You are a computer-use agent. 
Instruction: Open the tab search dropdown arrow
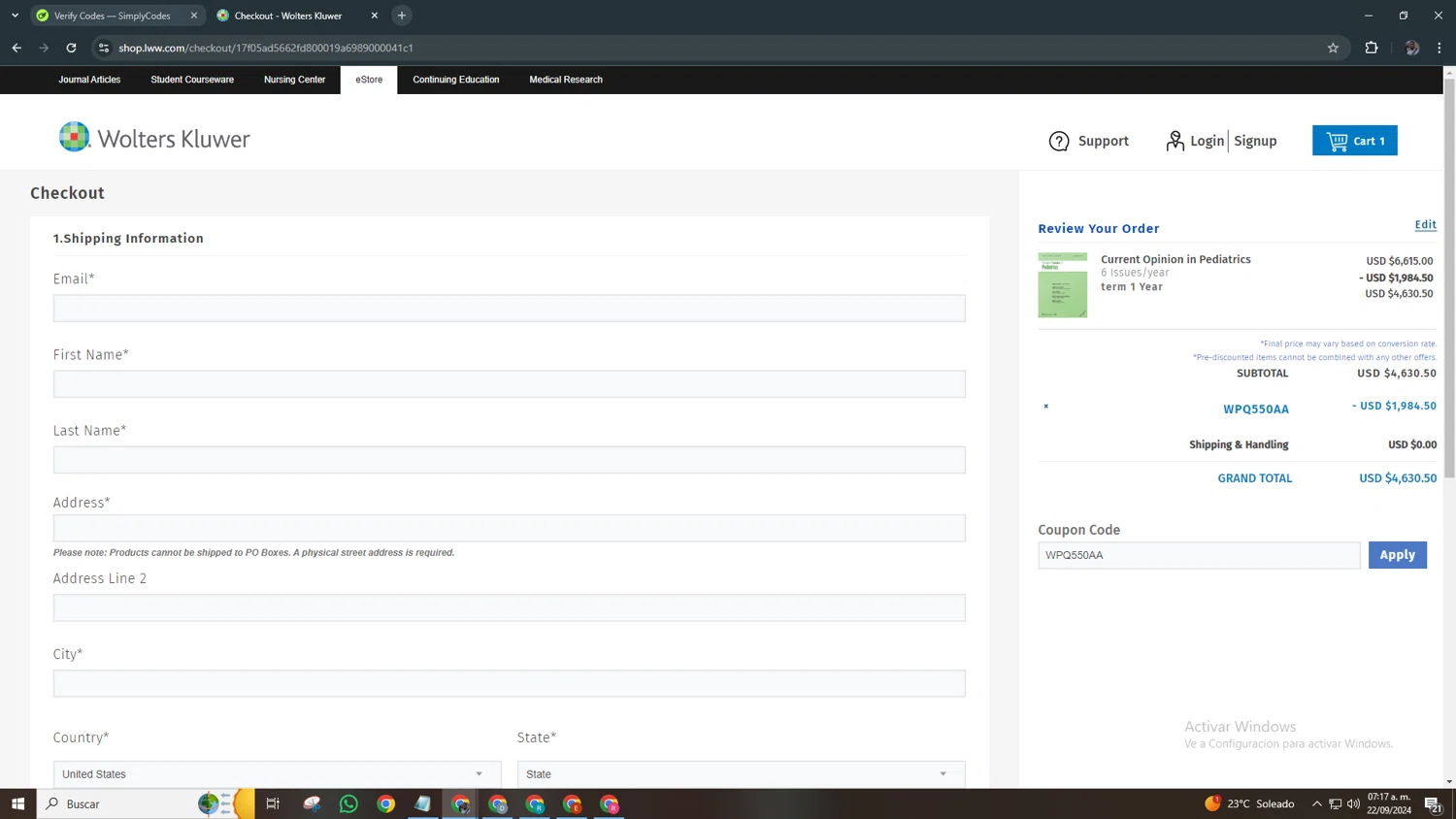click(x=15, y=16)
